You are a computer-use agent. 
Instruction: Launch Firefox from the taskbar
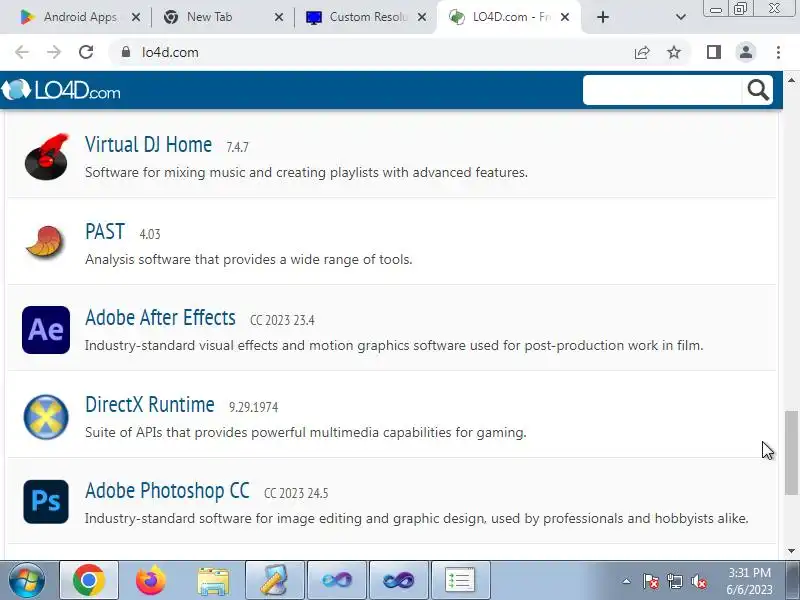click(151, 580)
